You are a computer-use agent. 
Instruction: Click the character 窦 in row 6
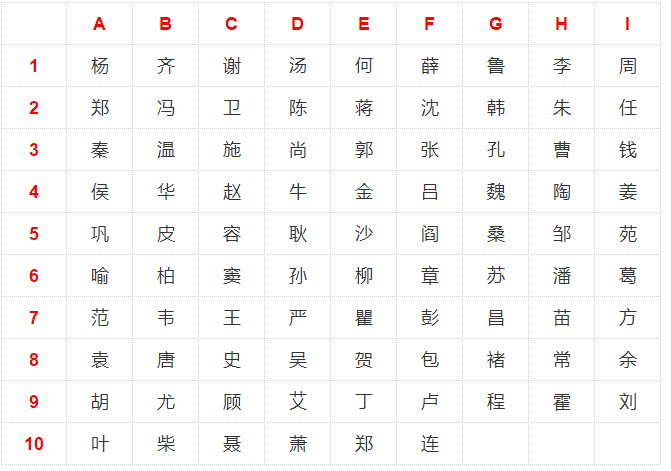click(x=232, y=275)
